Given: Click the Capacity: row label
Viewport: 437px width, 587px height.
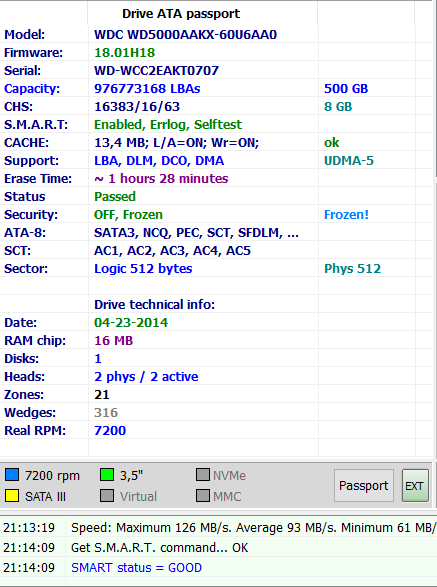Looking at the screenshot, I should click(x=32, y=89).
